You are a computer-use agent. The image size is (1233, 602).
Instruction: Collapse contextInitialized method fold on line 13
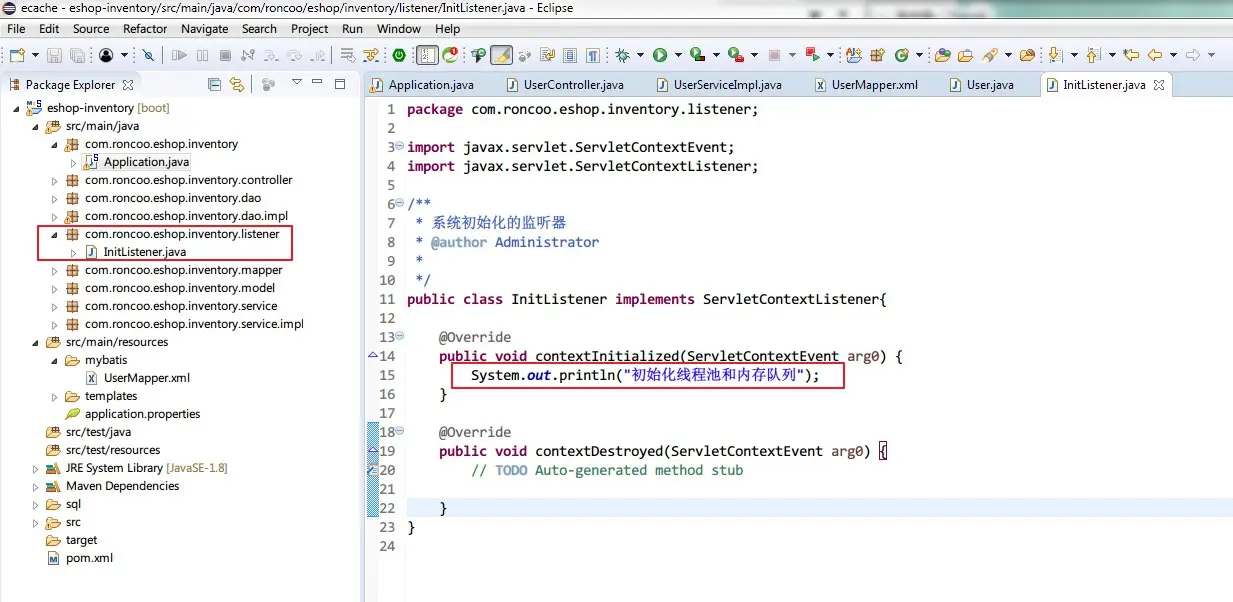point(399,336)
